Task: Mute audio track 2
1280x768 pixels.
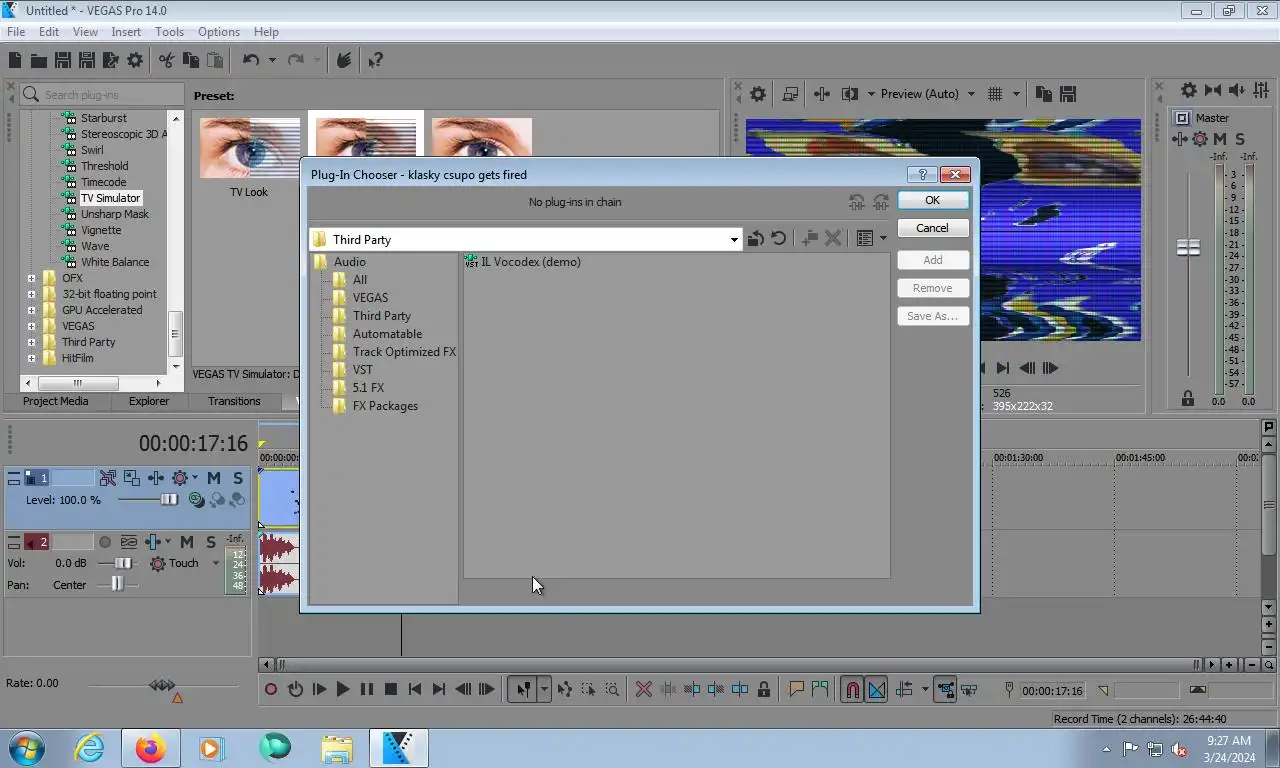Action: (x=187, y=542)
